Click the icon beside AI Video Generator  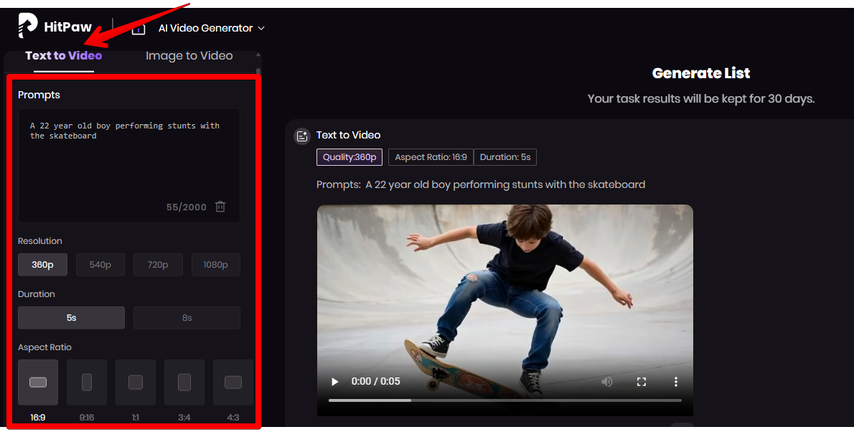[x=138, y=28]
